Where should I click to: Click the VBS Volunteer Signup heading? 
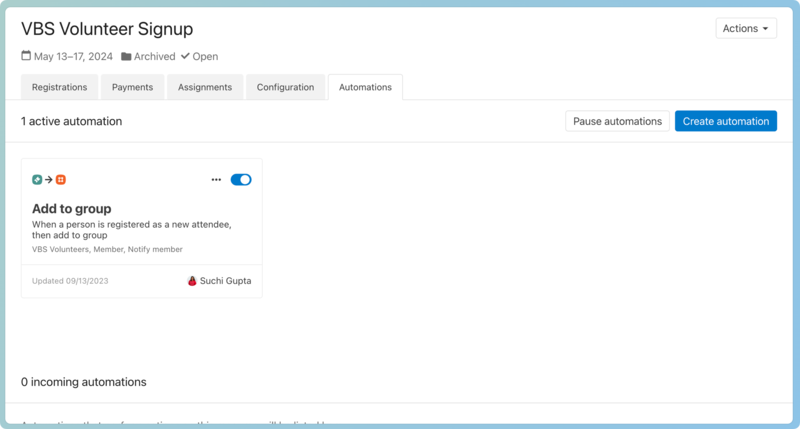[x=107, y=29]
